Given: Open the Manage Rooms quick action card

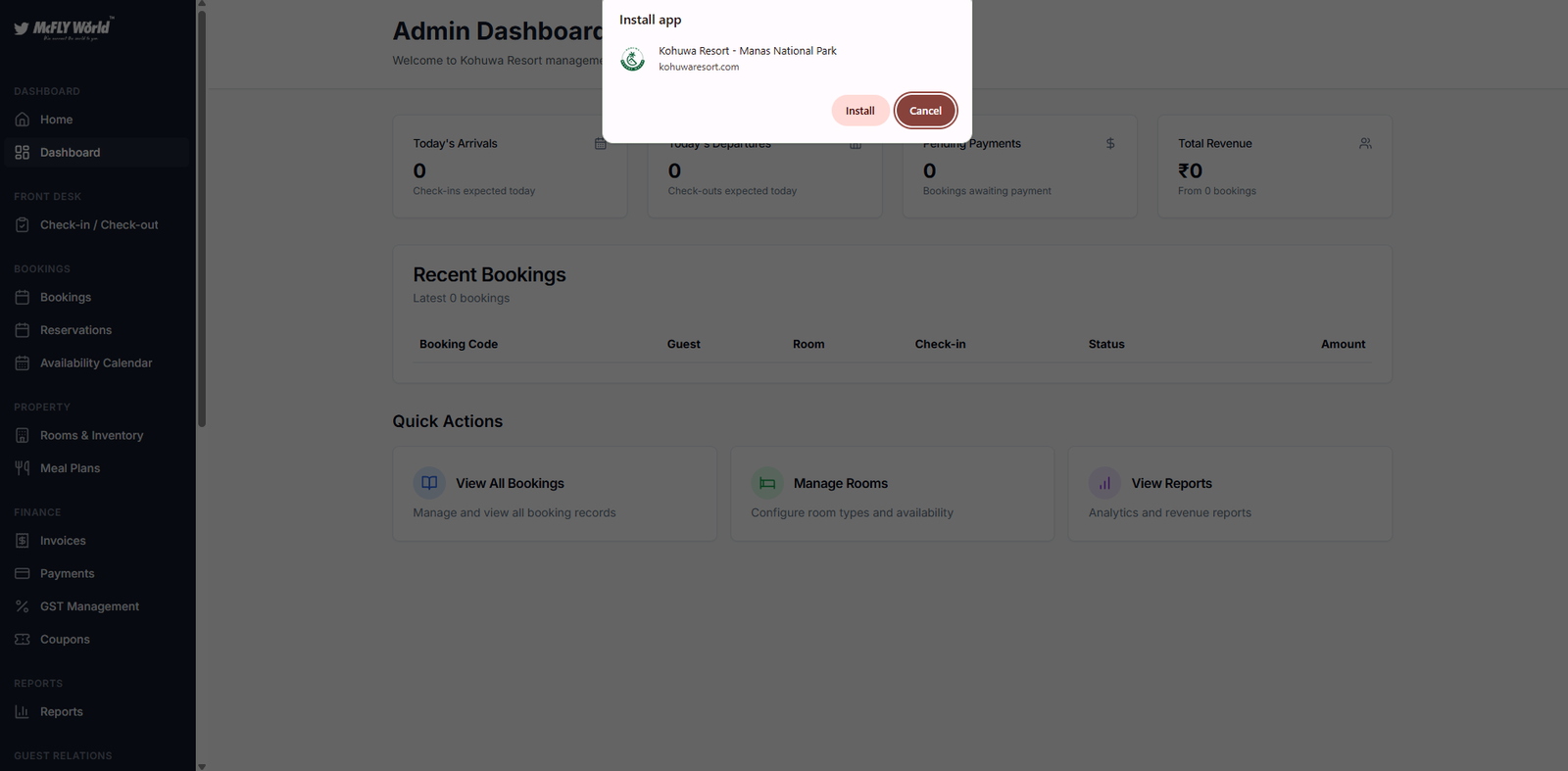Looking at the screenshot, I should [x=892, y=494].
